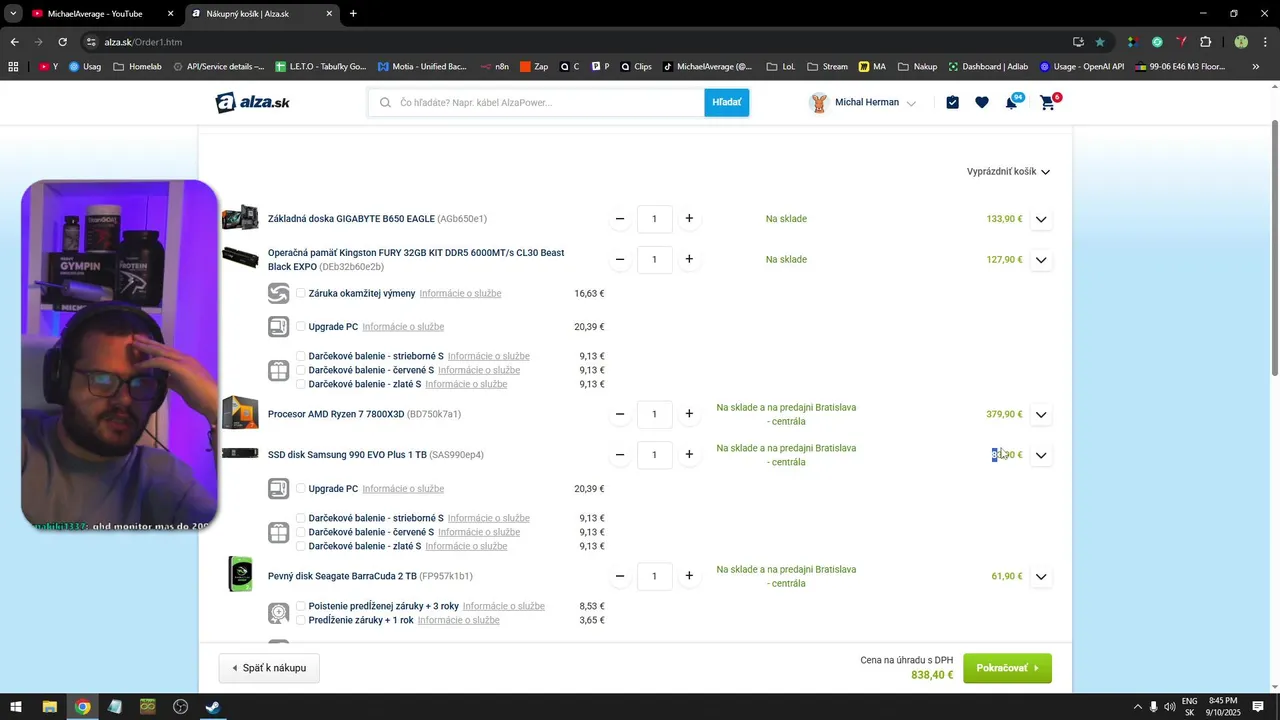1280x720 pixels.
Task: Open Seagate BarraCuda product thumbnail
Action: [240, 574]
